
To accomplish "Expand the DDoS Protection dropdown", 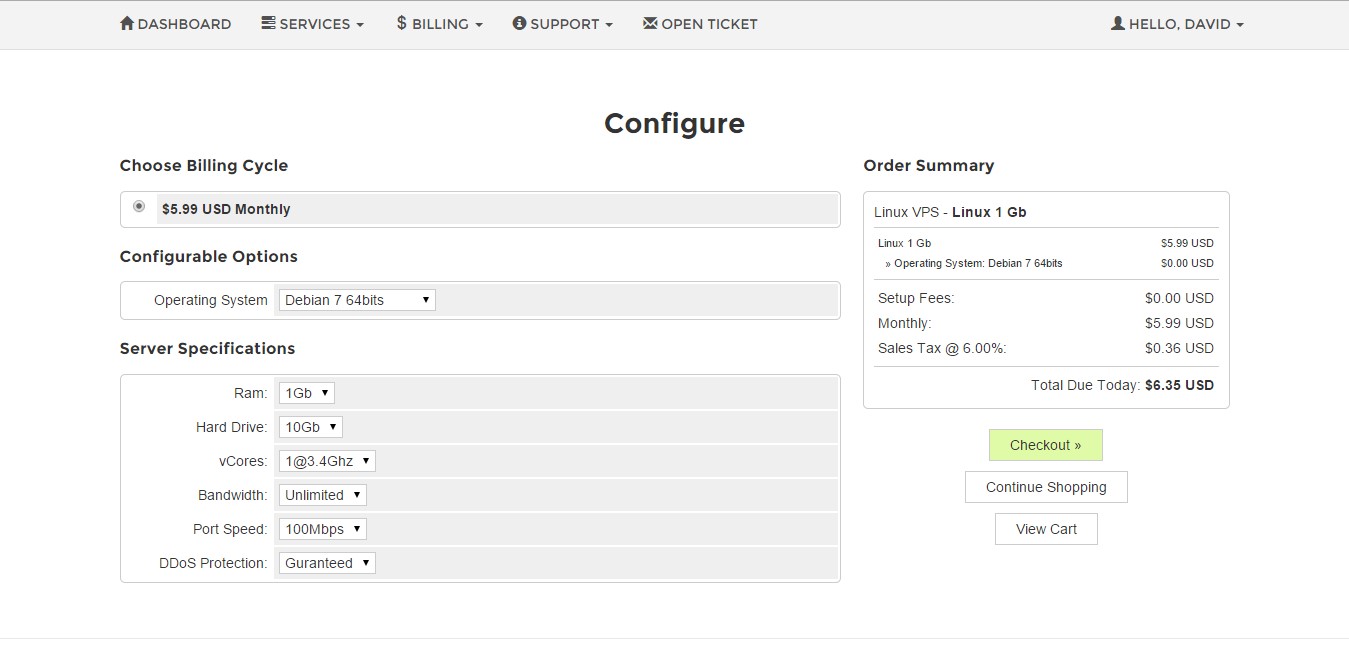I will point(327,564).
